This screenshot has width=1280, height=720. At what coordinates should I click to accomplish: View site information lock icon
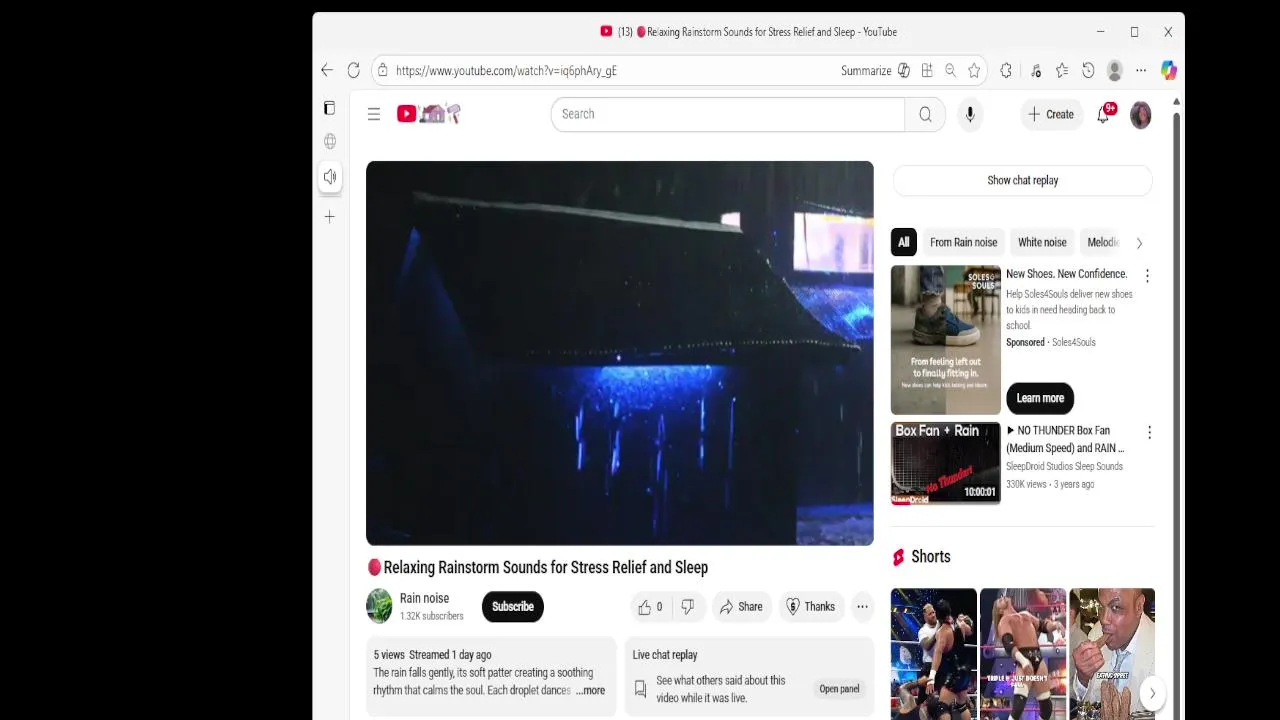click(381, 70)
